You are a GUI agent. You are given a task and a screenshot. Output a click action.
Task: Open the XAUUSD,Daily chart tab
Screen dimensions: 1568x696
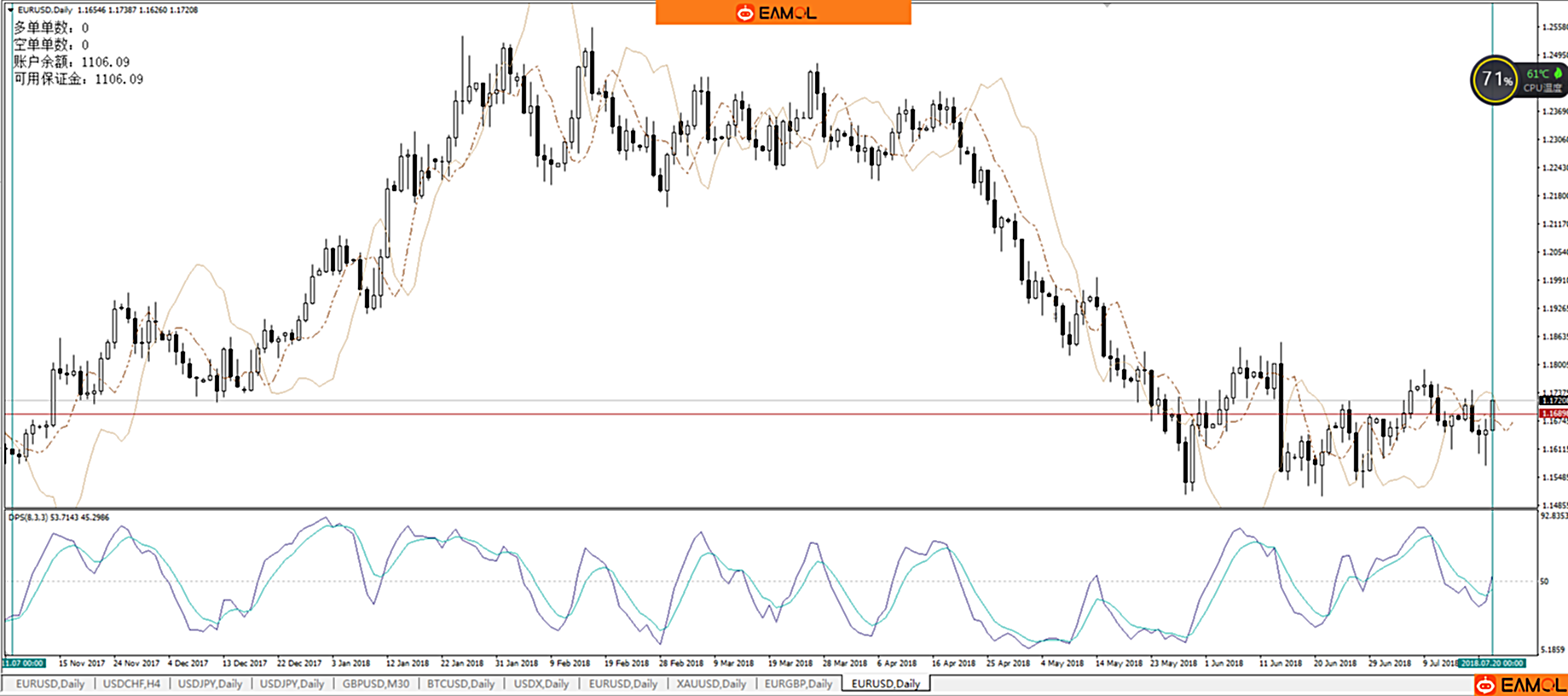710,684
